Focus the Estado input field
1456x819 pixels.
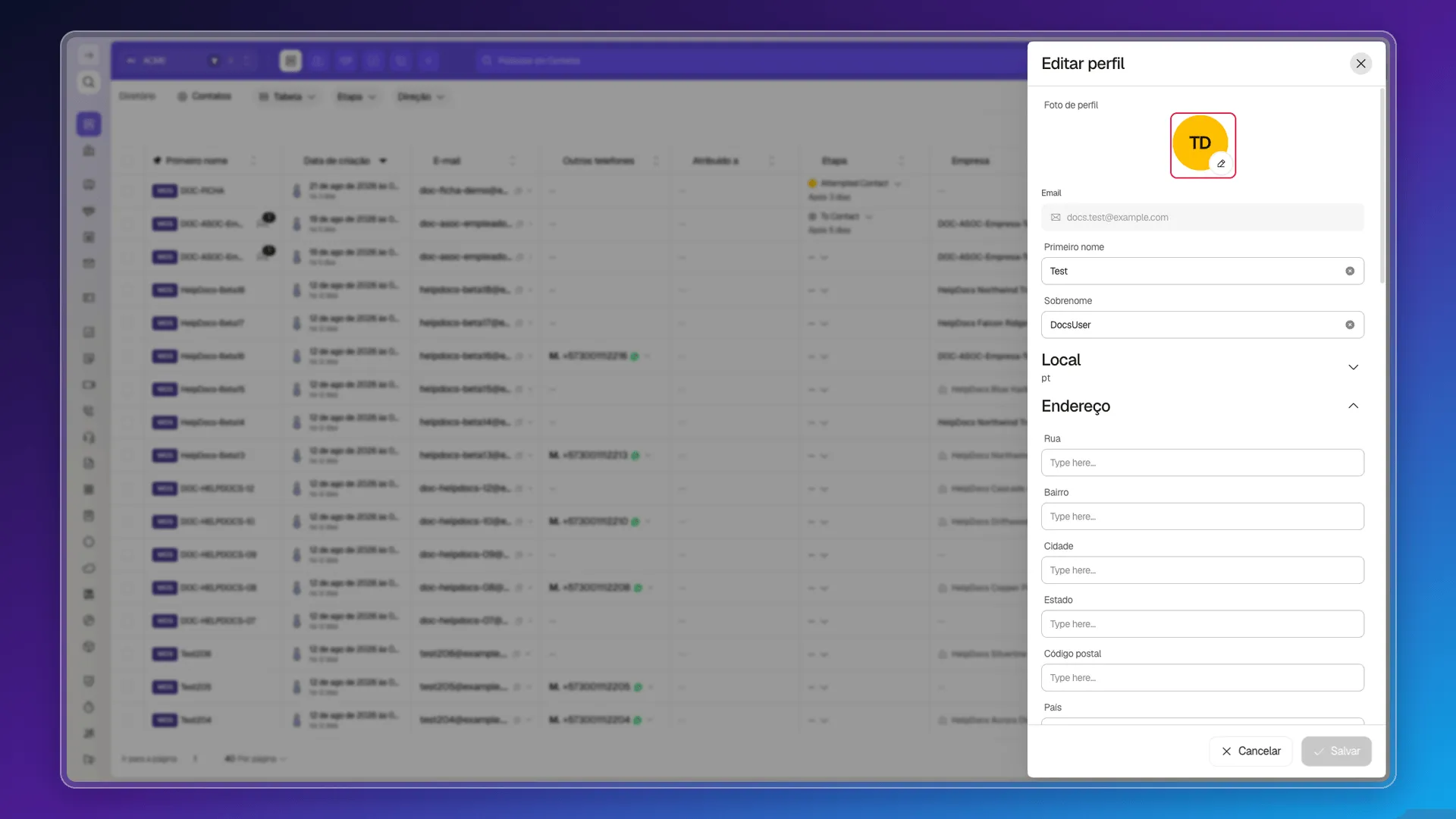(x=1202, y=624)
